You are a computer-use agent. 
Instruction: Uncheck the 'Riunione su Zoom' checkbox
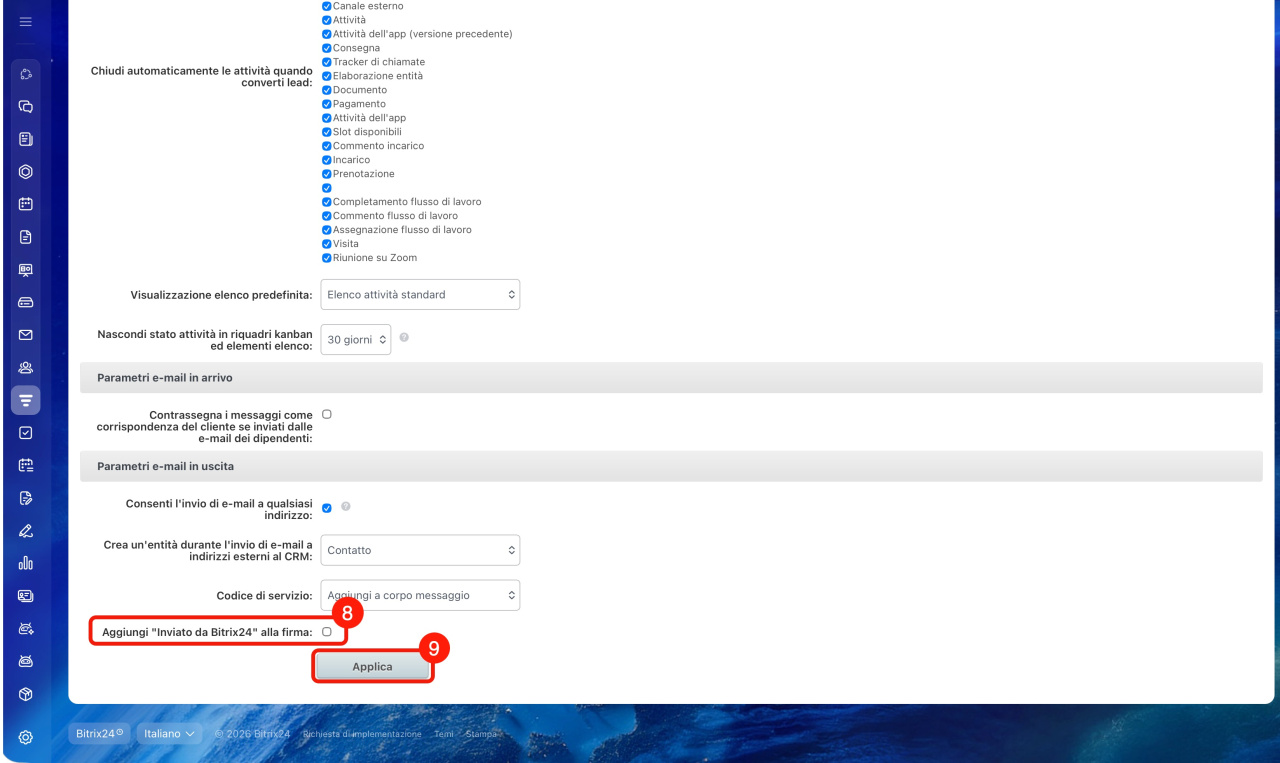327,258
